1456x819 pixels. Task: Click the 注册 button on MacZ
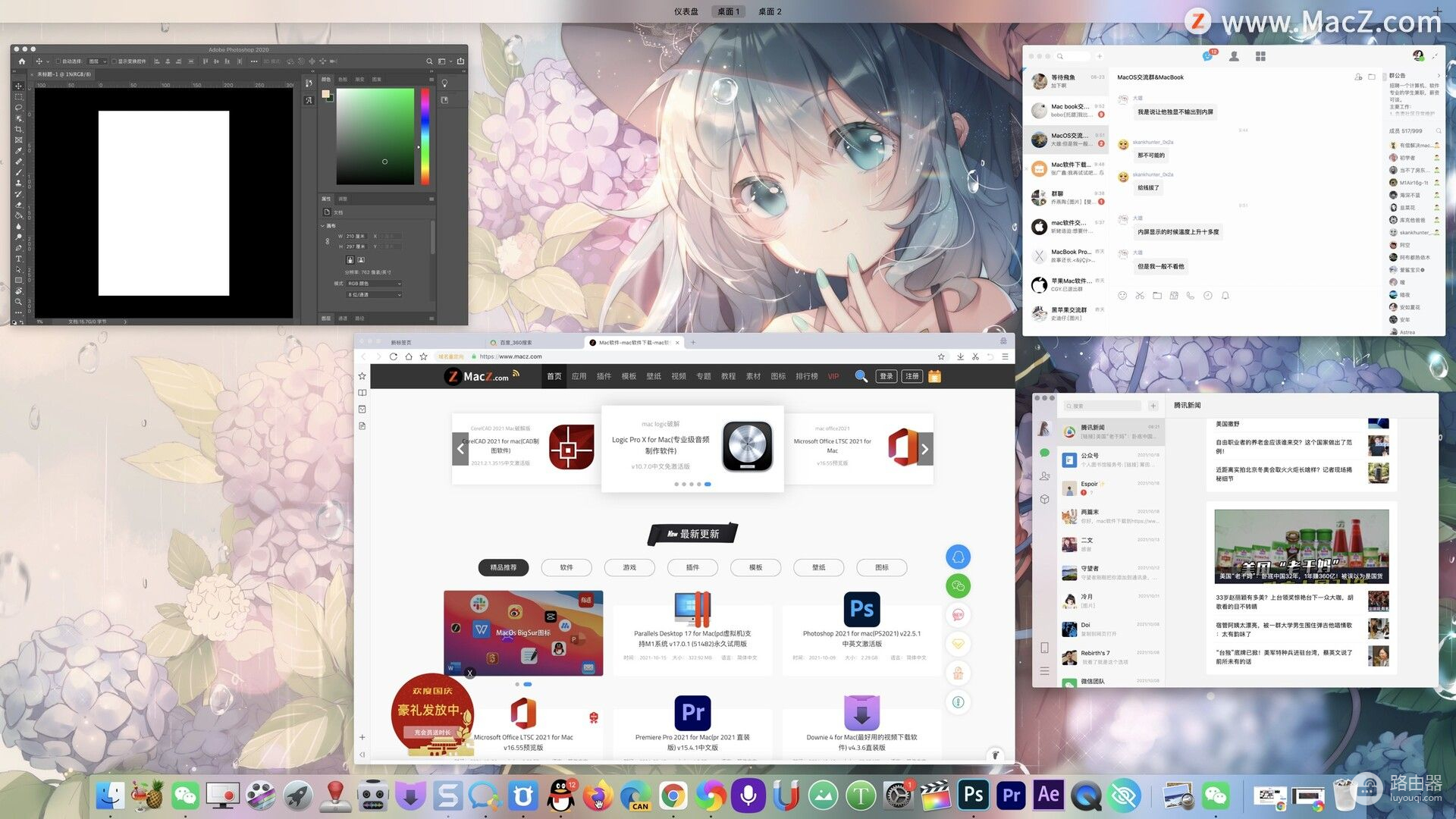click(912, 376)
